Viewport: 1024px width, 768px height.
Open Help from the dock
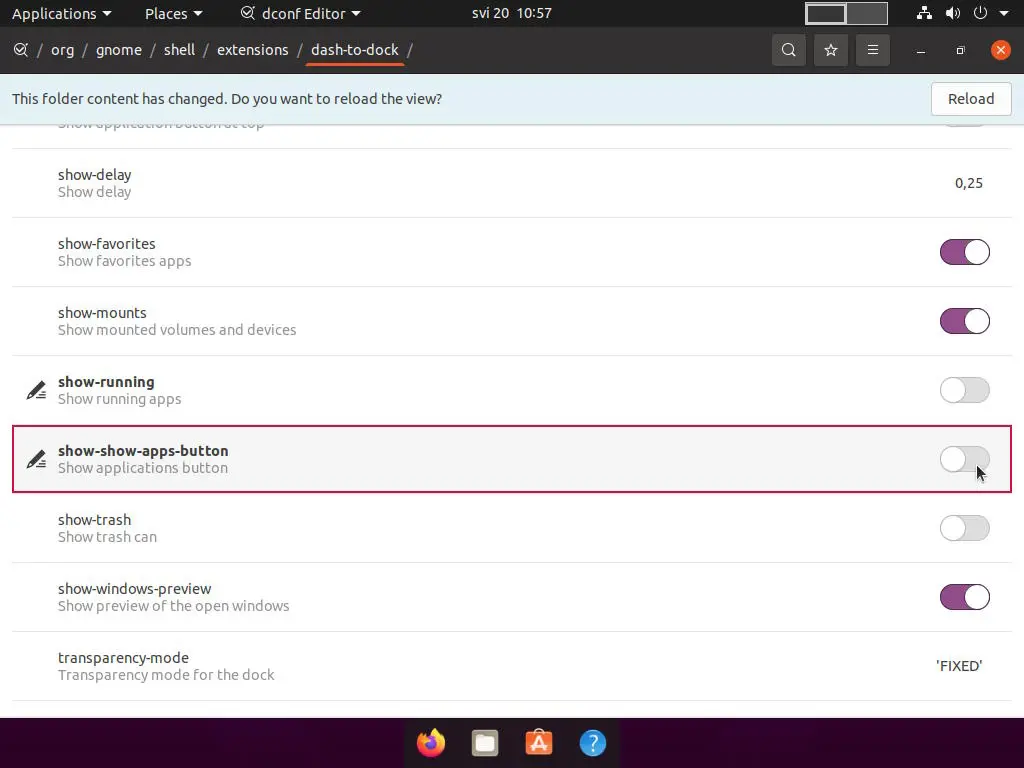point(592,743)
